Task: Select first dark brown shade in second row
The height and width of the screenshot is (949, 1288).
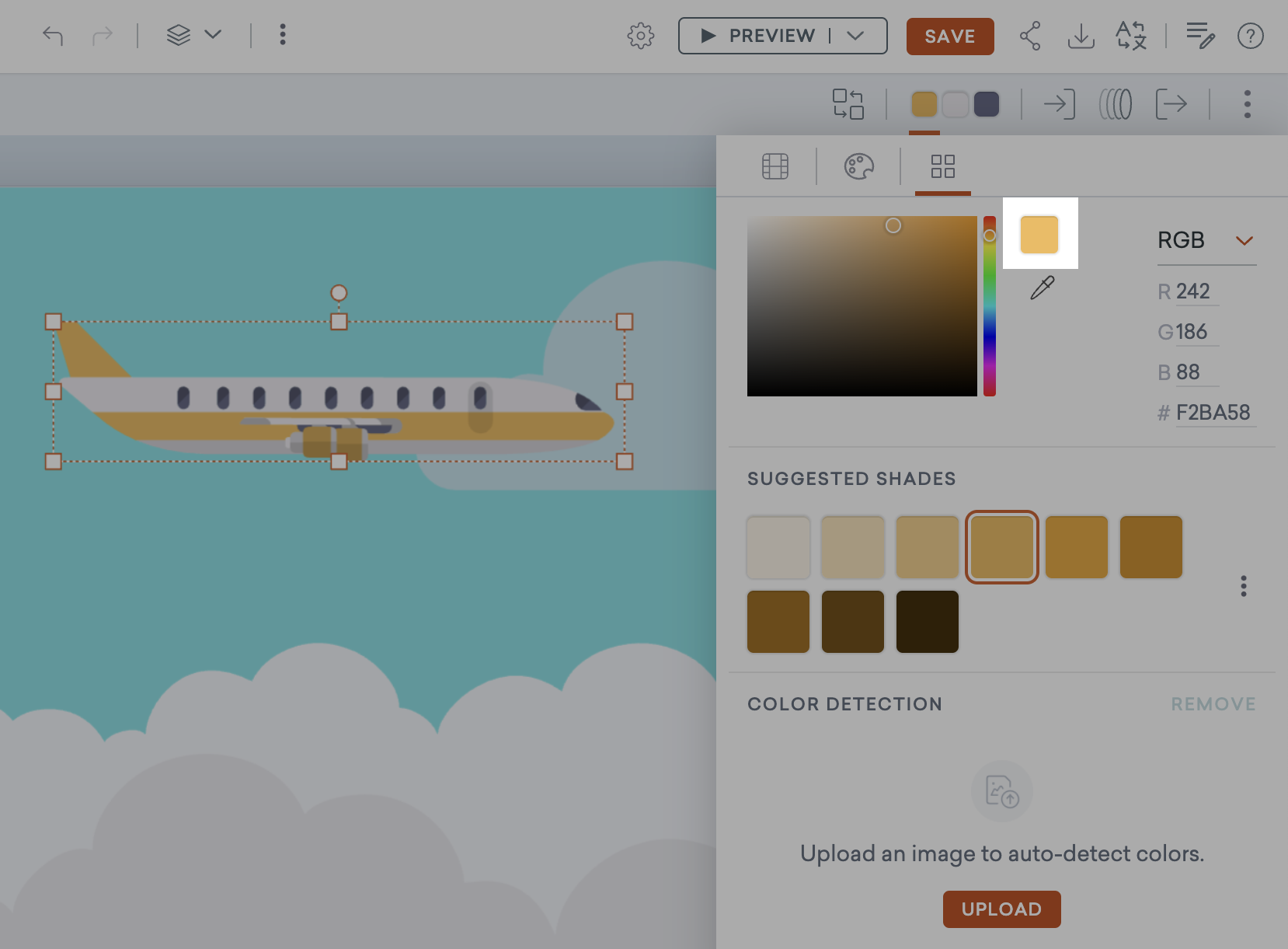Action: (x=778, y=622)
